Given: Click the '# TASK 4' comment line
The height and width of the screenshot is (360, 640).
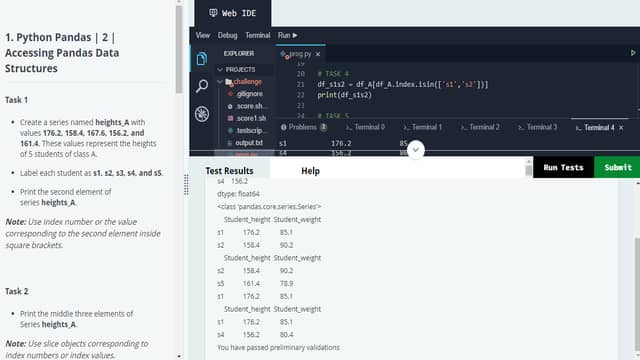Looking at the screenshot, I should tap(333, 74).
